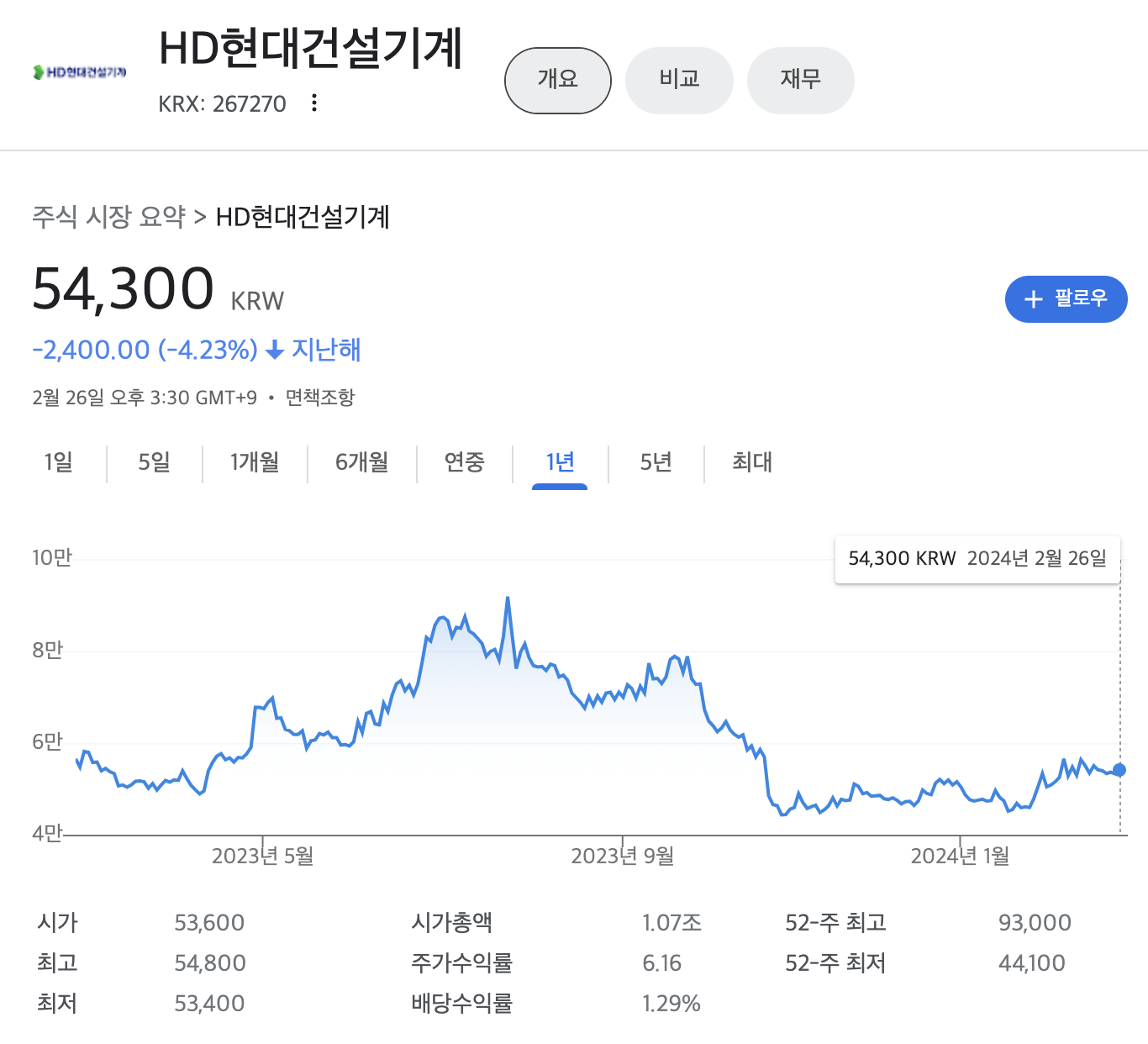1148x1044 pixels.
Task: Click the 시가 value 53,600
Action: pos(209,923)
